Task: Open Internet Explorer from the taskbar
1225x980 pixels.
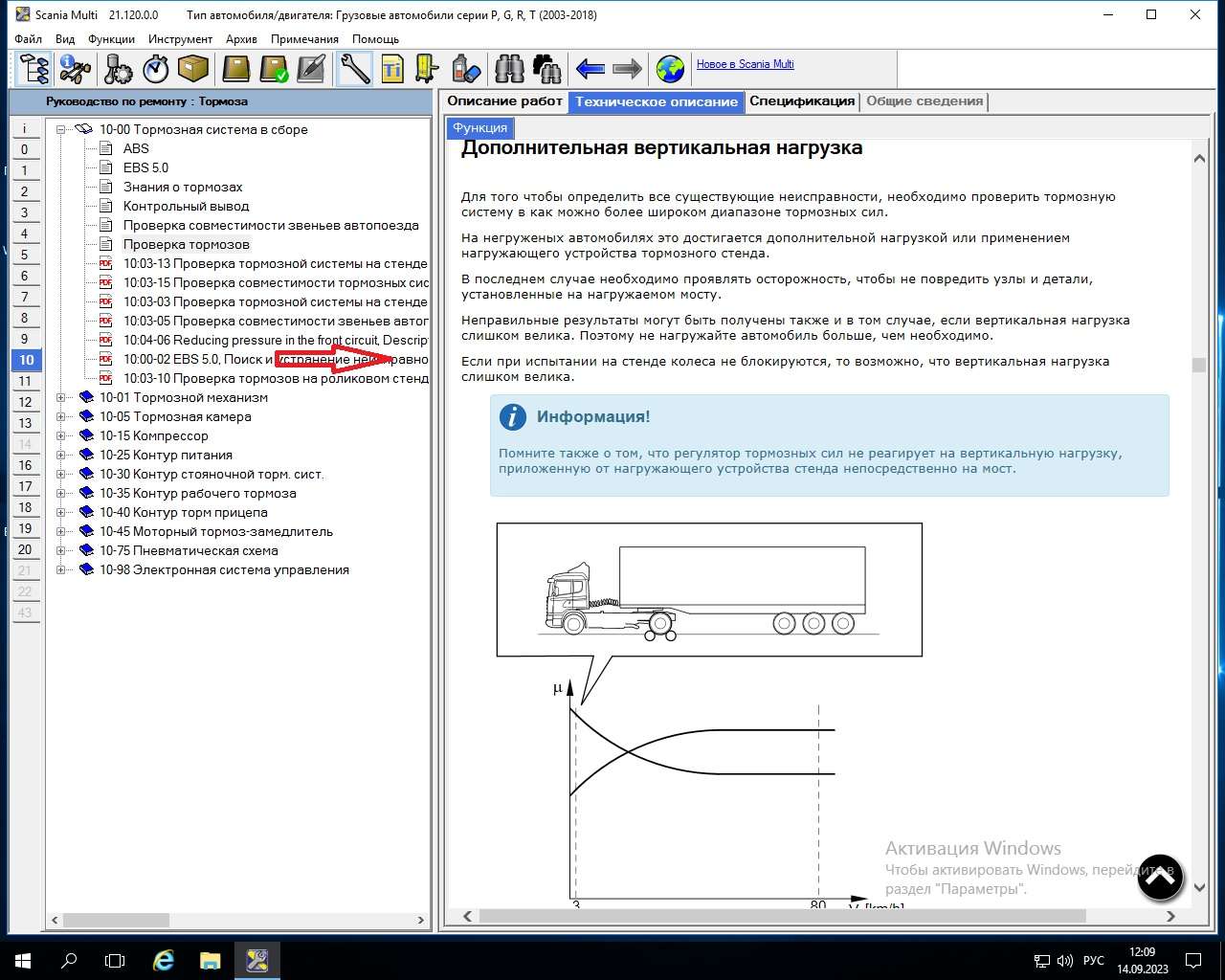Action: point(164,960)
